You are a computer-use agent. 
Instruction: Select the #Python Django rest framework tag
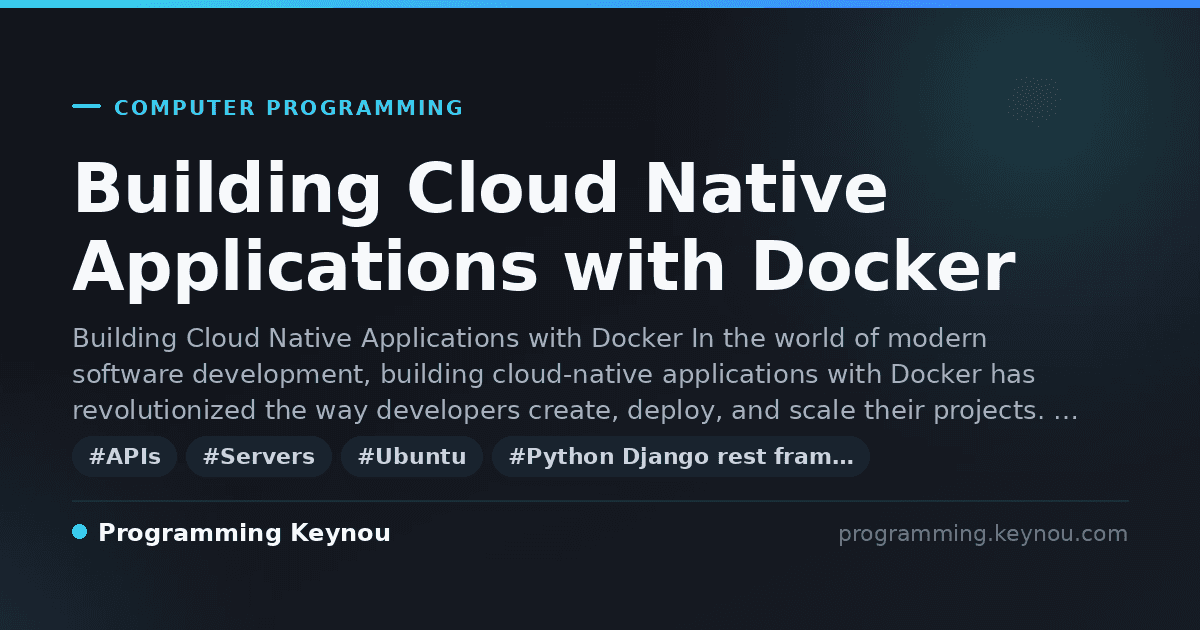(x=681, y=457)
